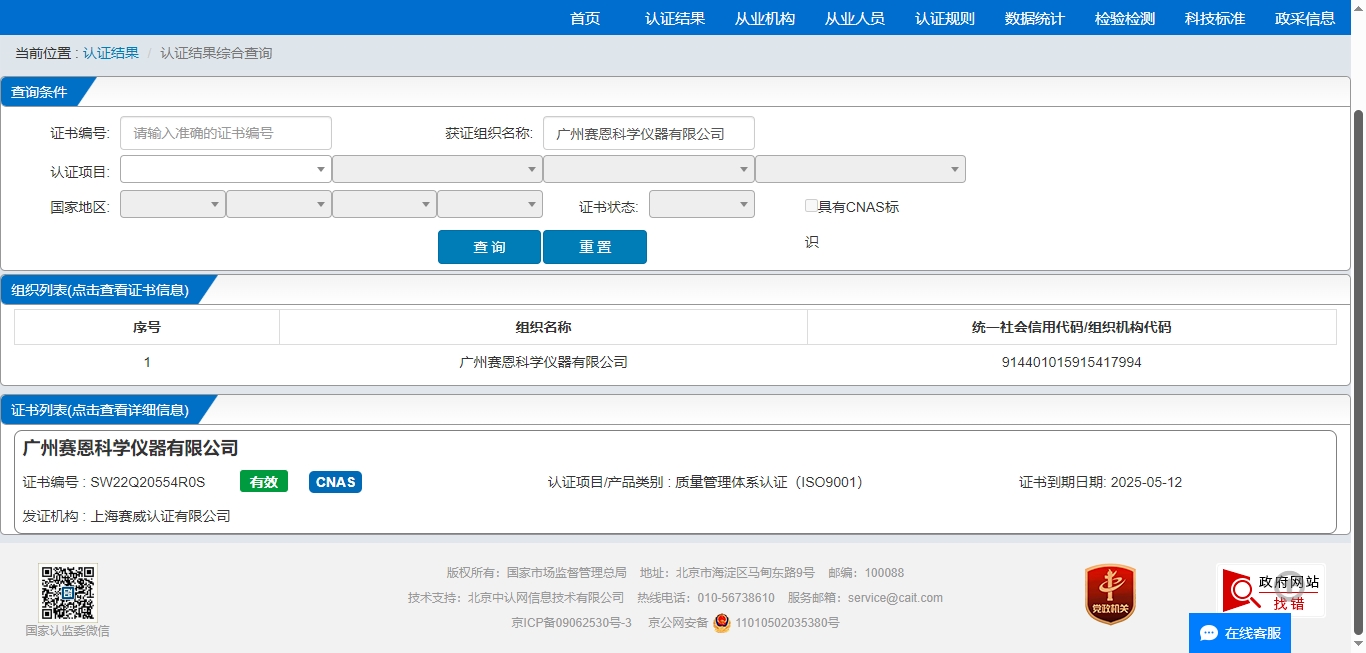
Task: Click the service@cait.com email text
Action: click(x=895, y=598)
